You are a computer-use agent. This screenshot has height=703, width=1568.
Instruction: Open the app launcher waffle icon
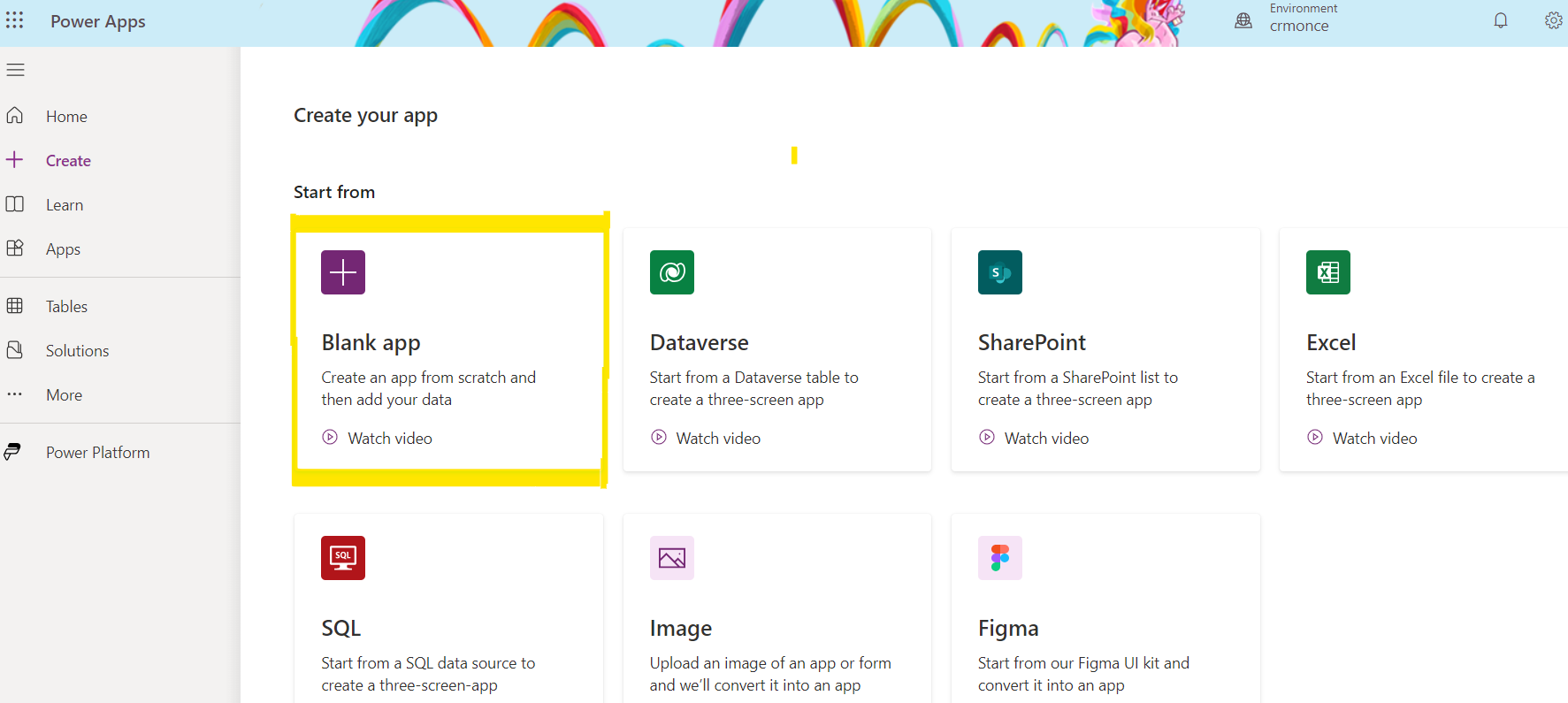tap(15, 20)
